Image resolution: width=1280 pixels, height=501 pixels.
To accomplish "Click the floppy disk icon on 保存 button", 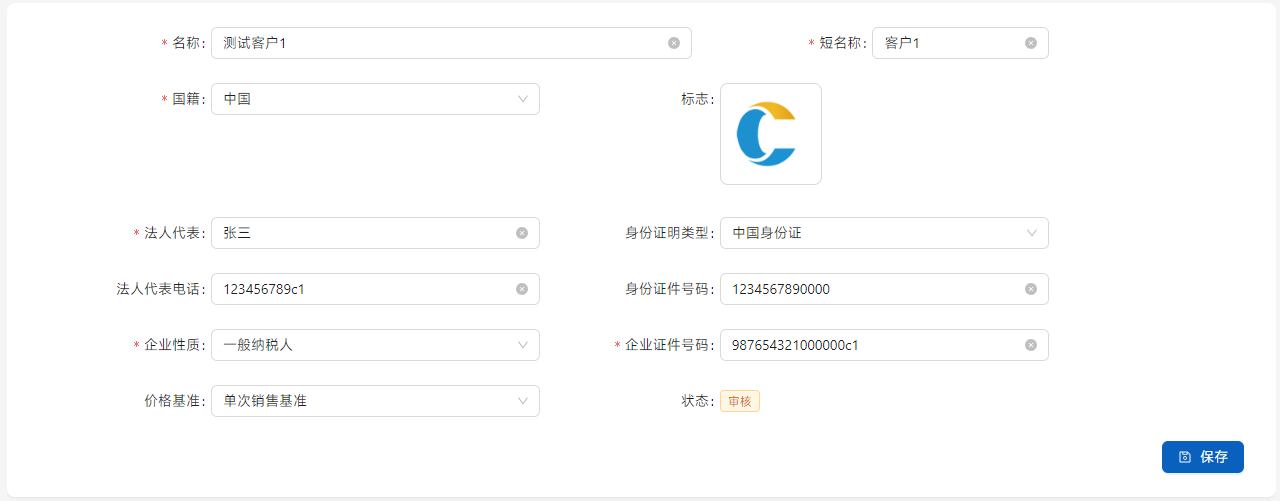I will [1185, 457].
